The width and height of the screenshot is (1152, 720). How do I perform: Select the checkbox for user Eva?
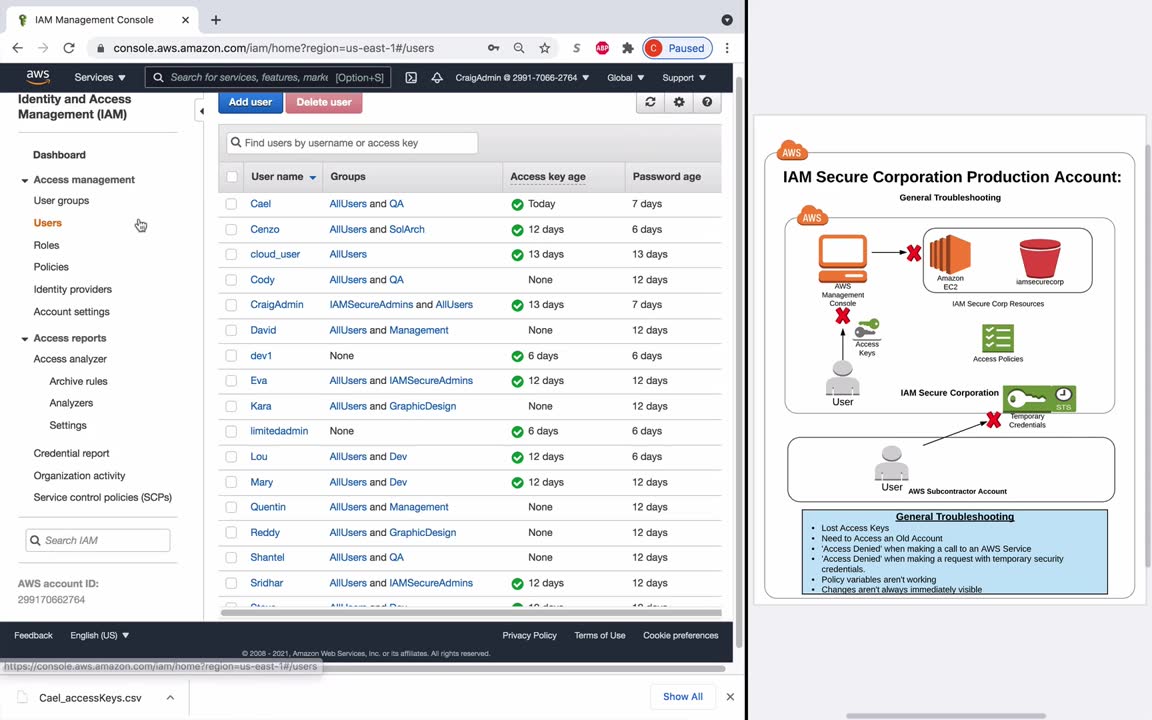pyautogui.click(x=231, y=381)
